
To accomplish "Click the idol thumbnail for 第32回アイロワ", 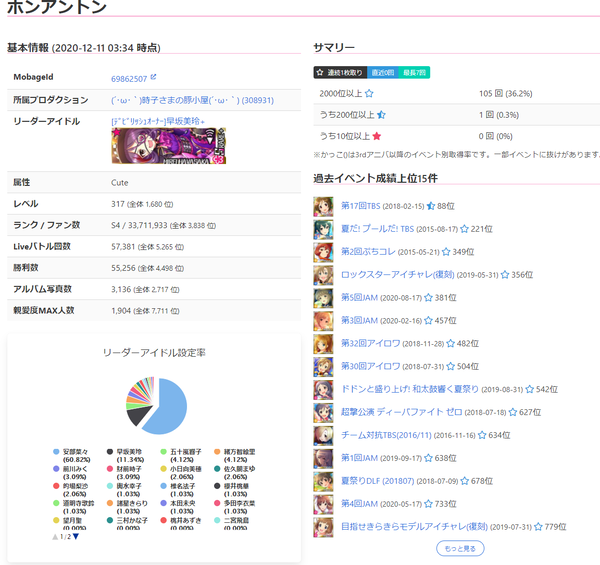I will point(323,344).
